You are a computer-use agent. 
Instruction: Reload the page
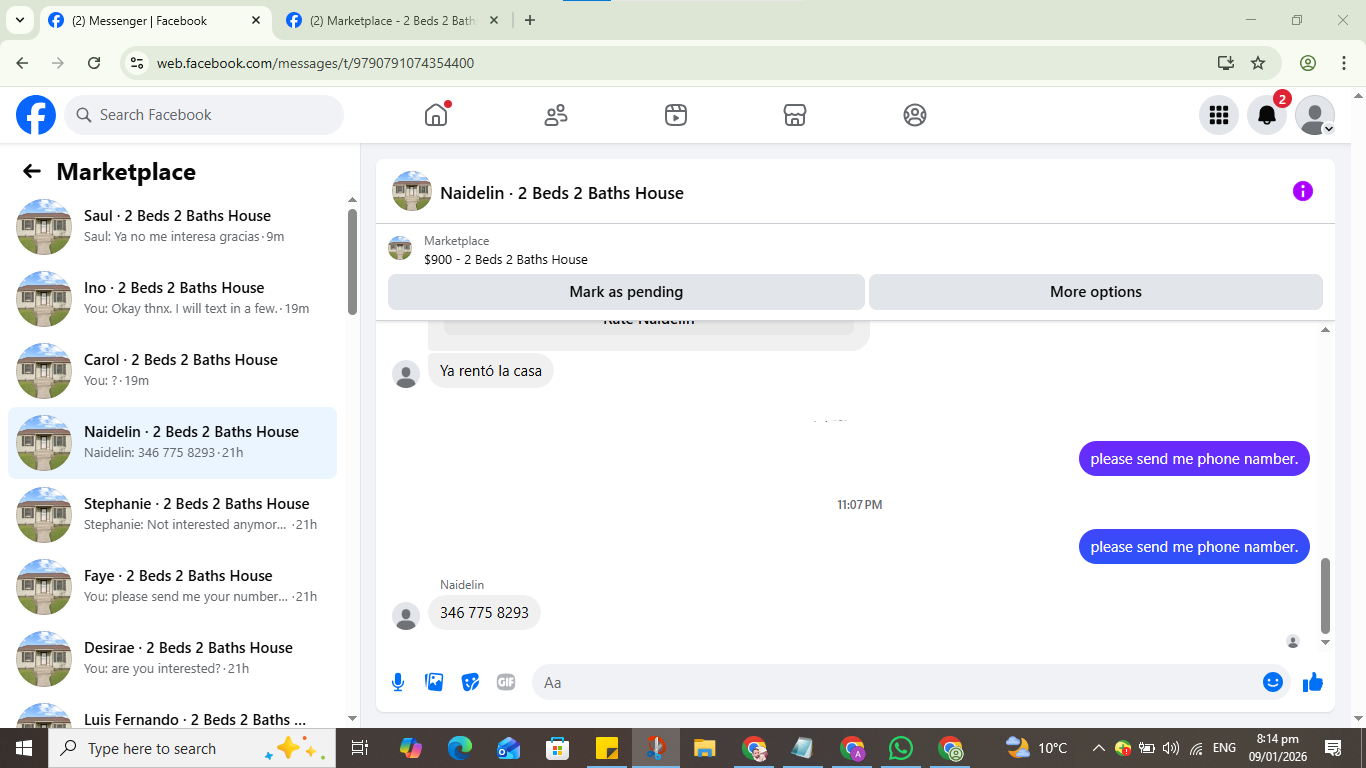(x=94, y=63)
